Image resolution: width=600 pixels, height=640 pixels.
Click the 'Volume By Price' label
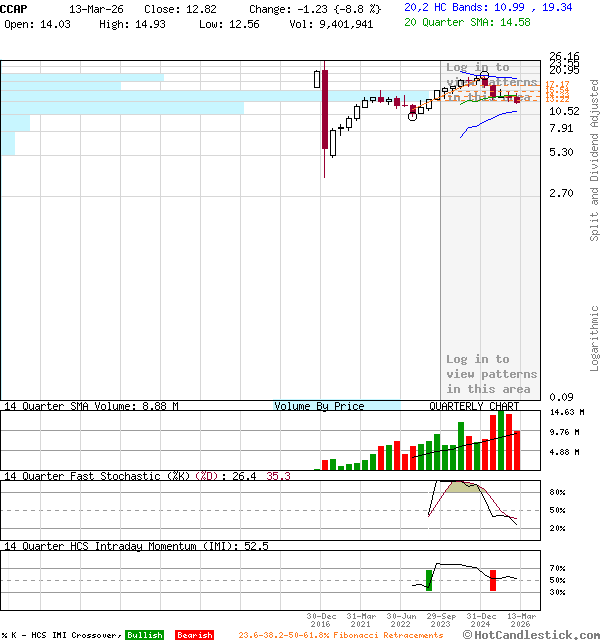tap(320, 406)
